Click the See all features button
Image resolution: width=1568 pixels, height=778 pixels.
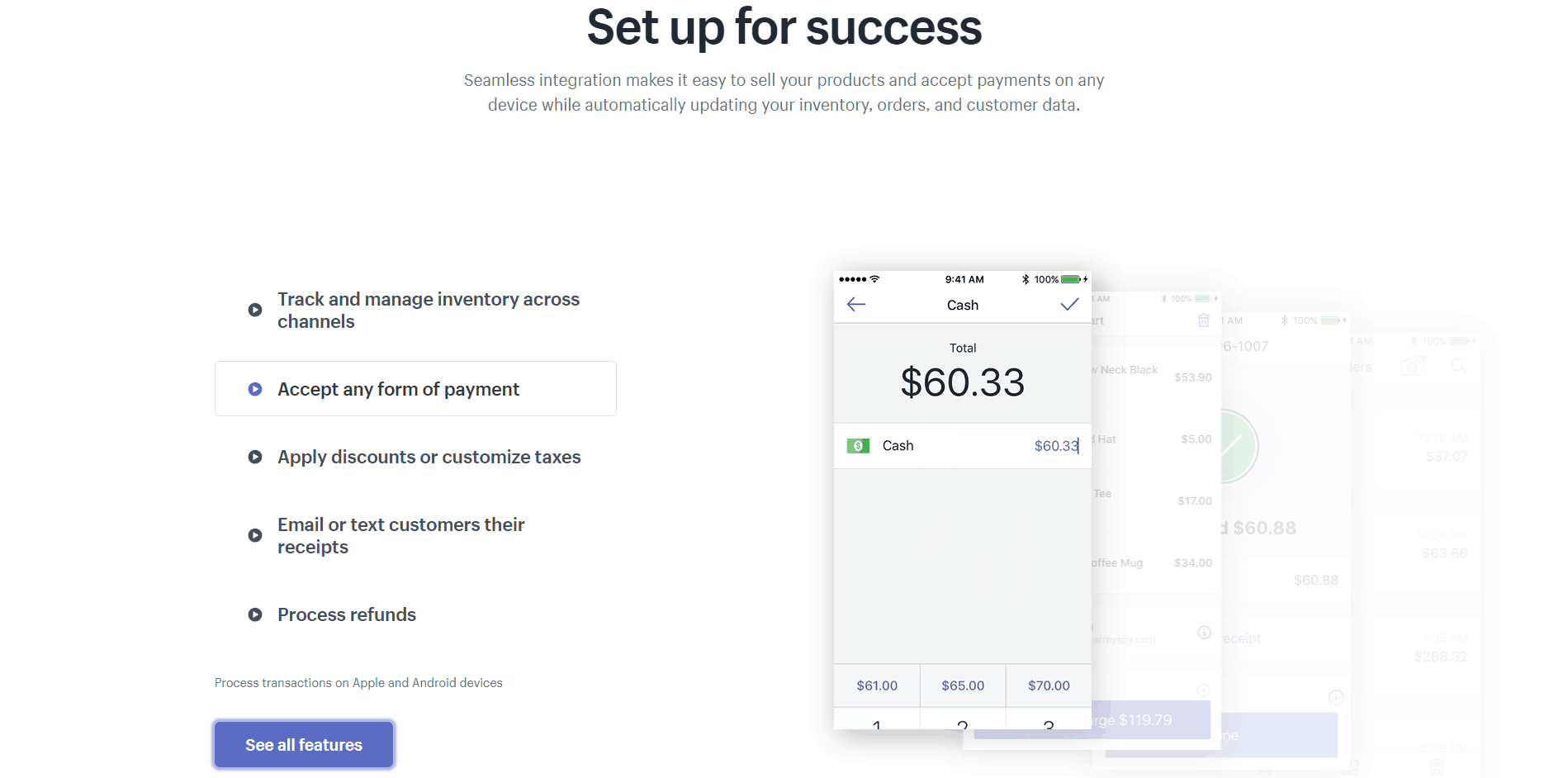[304, 745]
